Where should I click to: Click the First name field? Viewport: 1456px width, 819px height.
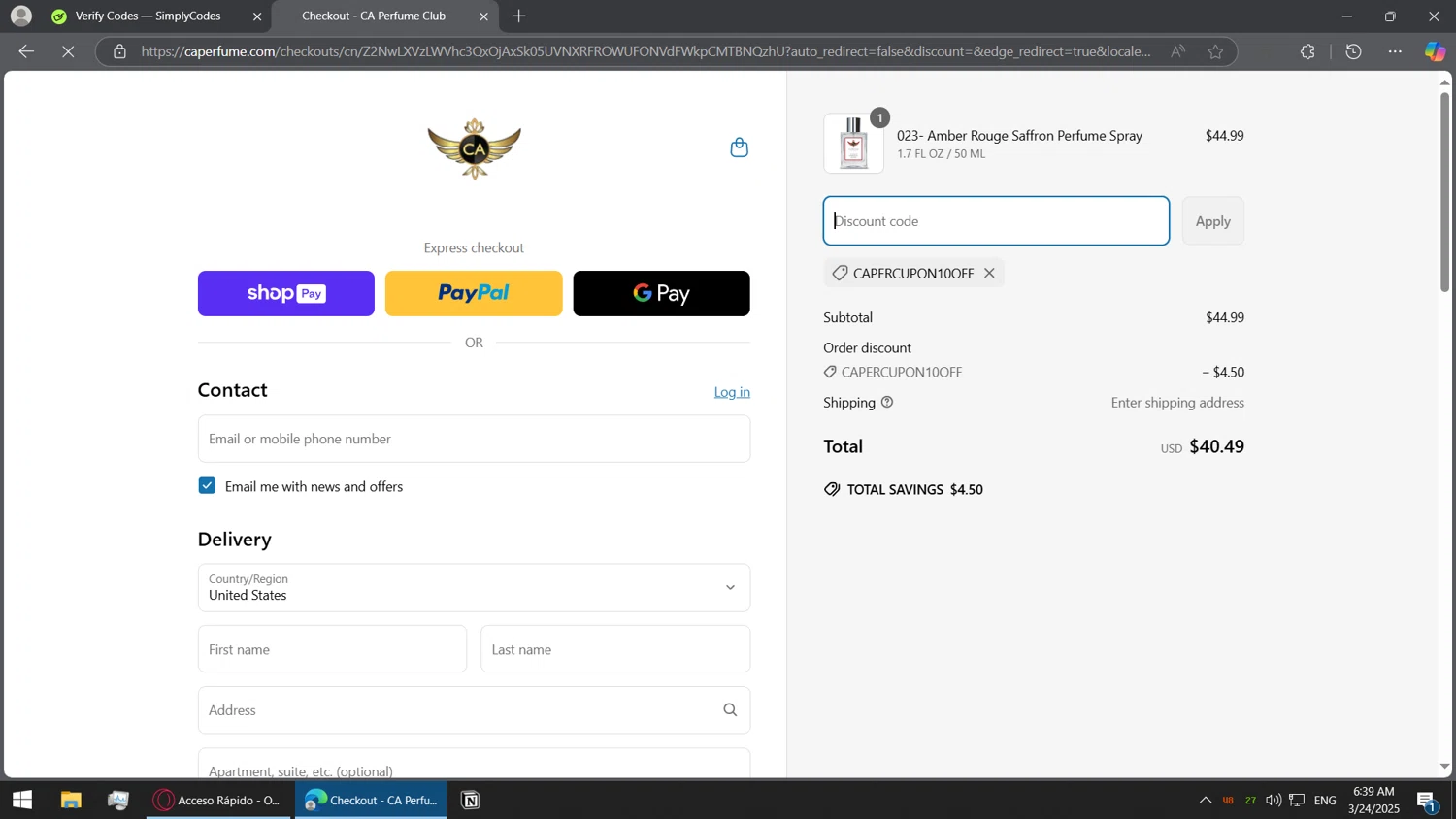[x=332, y=649]
